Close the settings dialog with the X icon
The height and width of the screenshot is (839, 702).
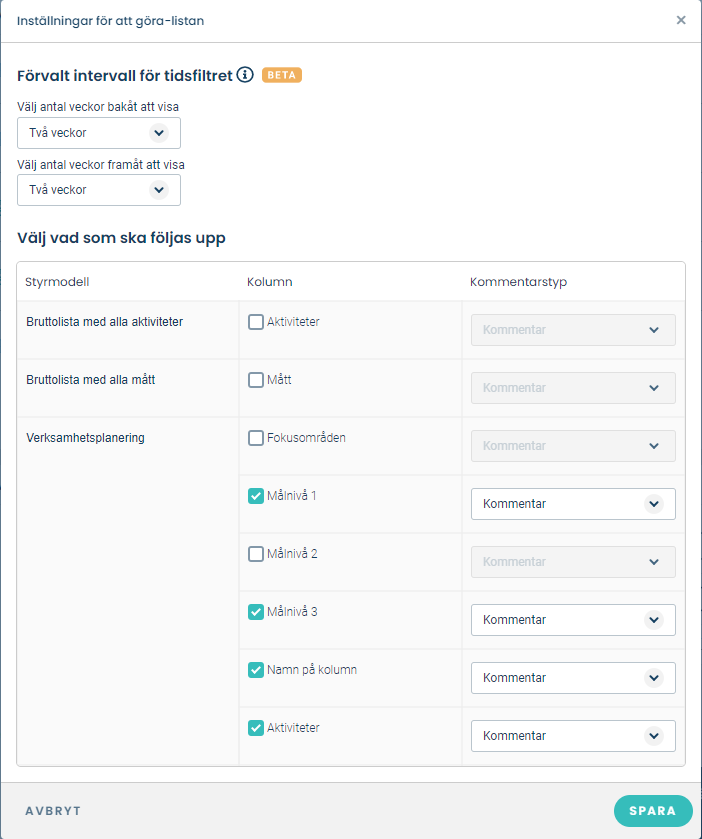tap(681, 20)
